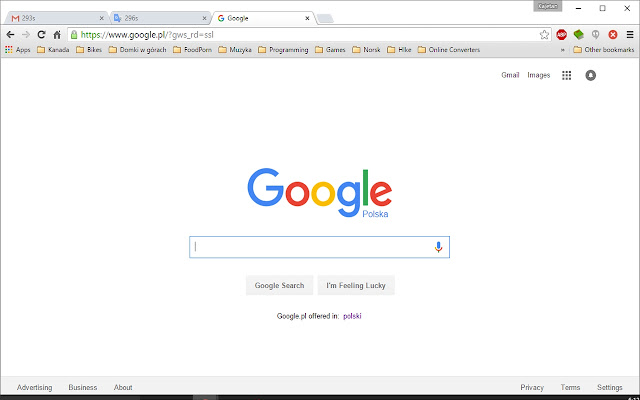The image size is (640, 400).
Task: Open the Bikes bookmark folder
Action: [x=89, y=50]
